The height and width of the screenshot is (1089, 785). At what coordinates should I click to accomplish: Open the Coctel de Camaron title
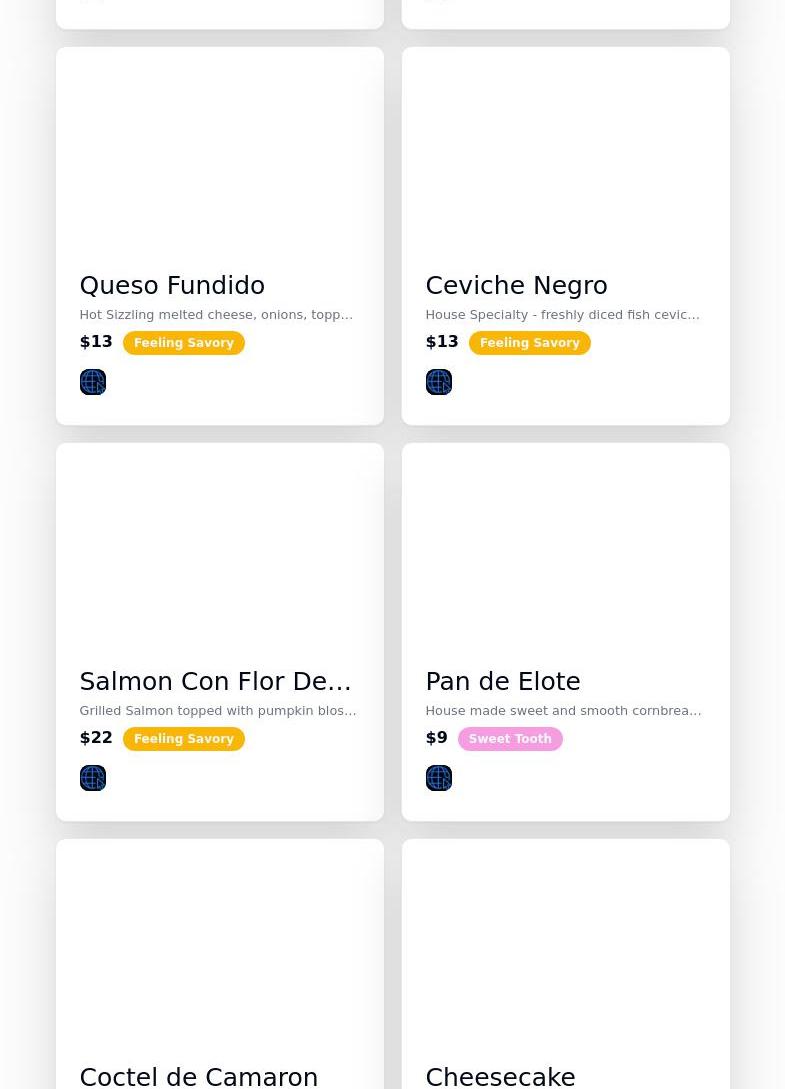pyautogui.click(x=198, y=1076)
